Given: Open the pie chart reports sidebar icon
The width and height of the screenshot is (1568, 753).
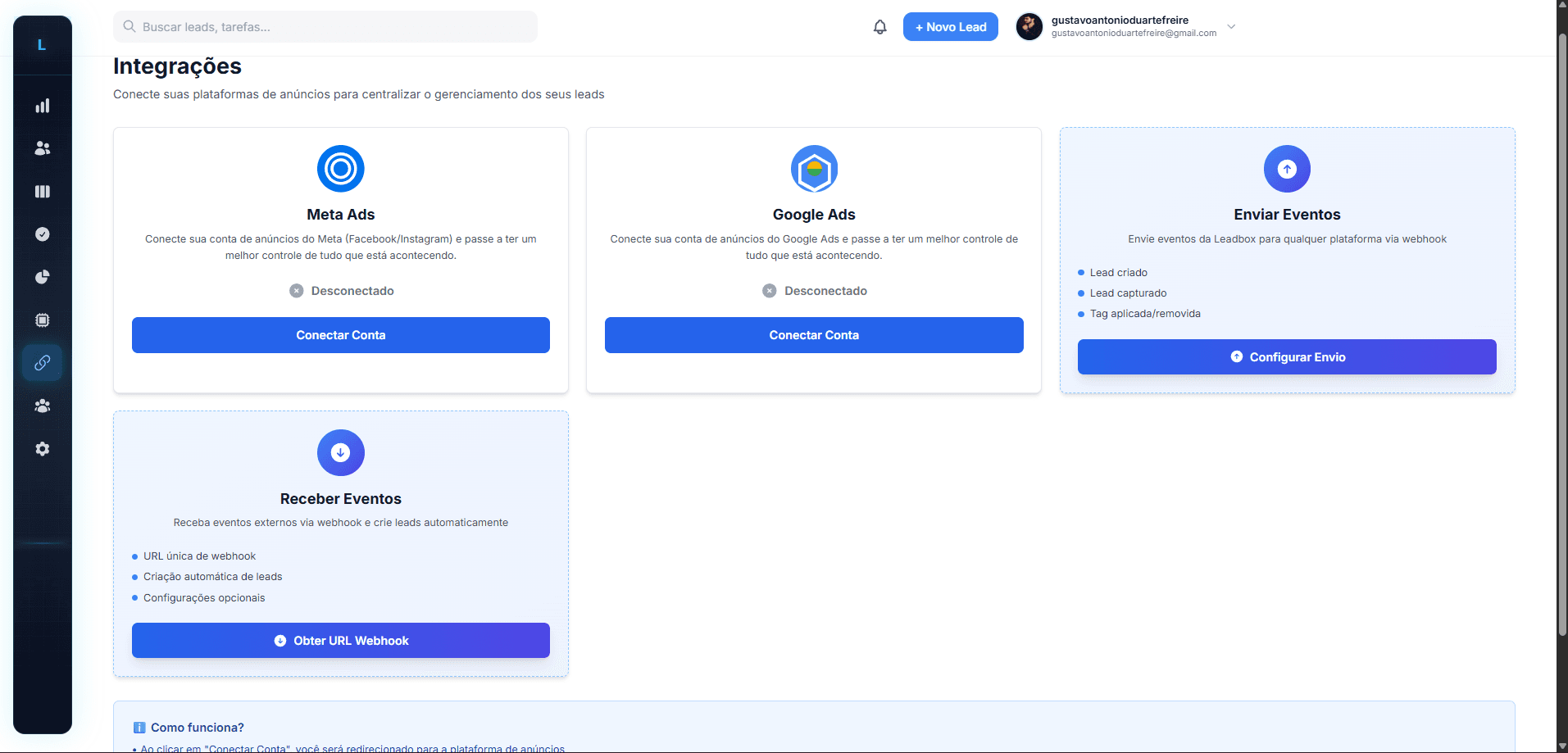Looking at the screenshot, I should [x=43, y=277].
